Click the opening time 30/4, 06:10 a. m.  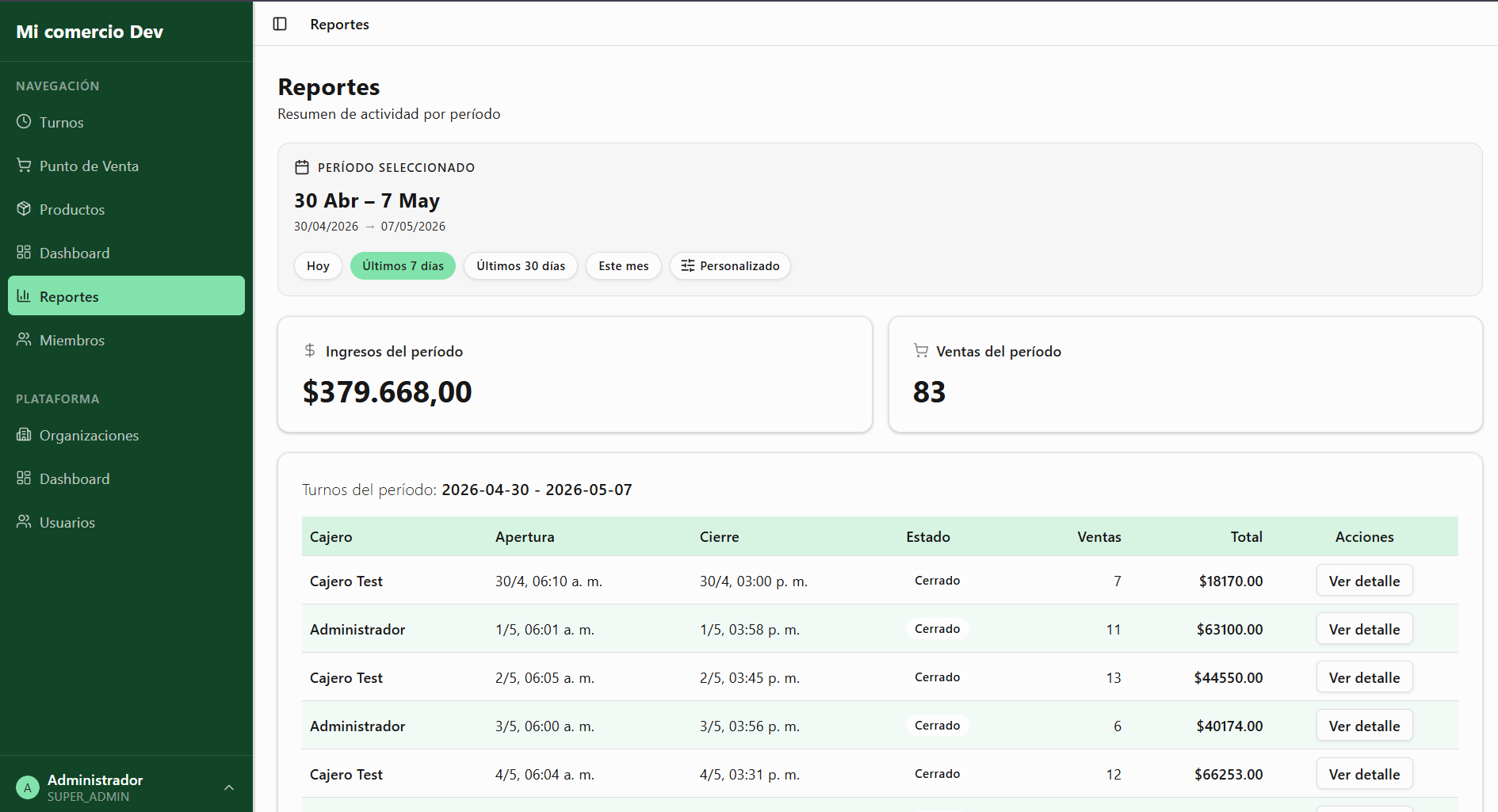(x=548, y=581)
